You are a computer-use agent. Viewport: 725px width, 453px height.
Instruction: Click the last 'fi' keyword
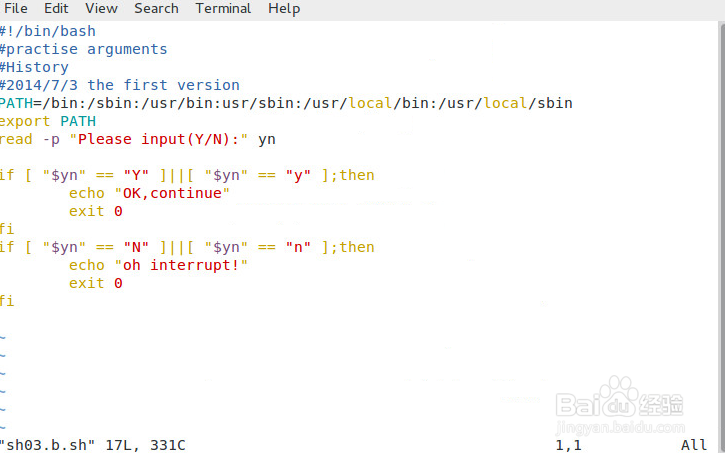point(7,301)
